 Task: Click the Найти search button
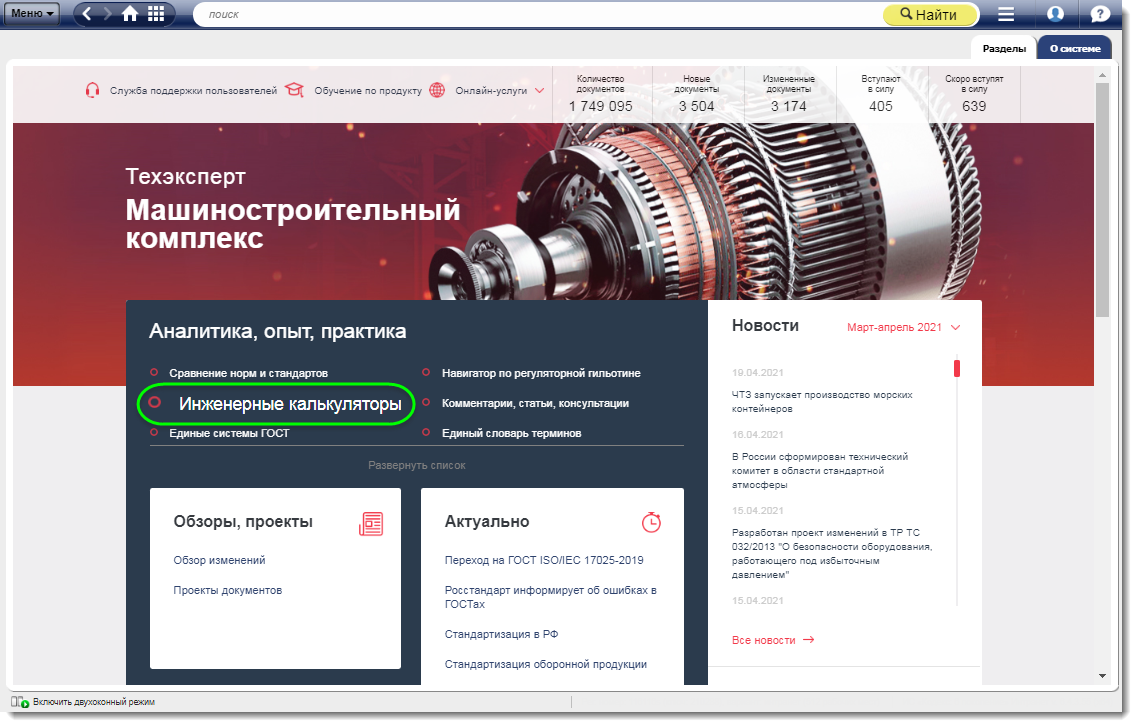tap(930, 14)
